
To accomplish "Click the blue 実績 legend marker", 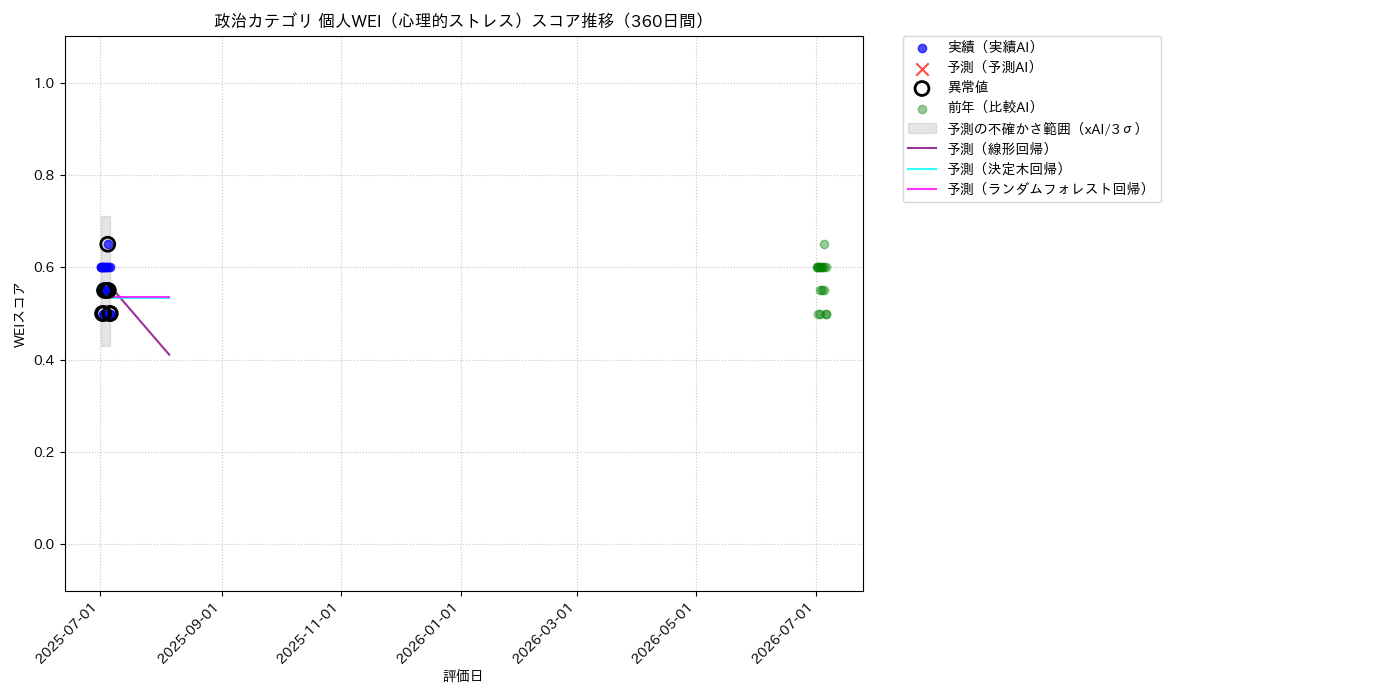I will [922, 48].
